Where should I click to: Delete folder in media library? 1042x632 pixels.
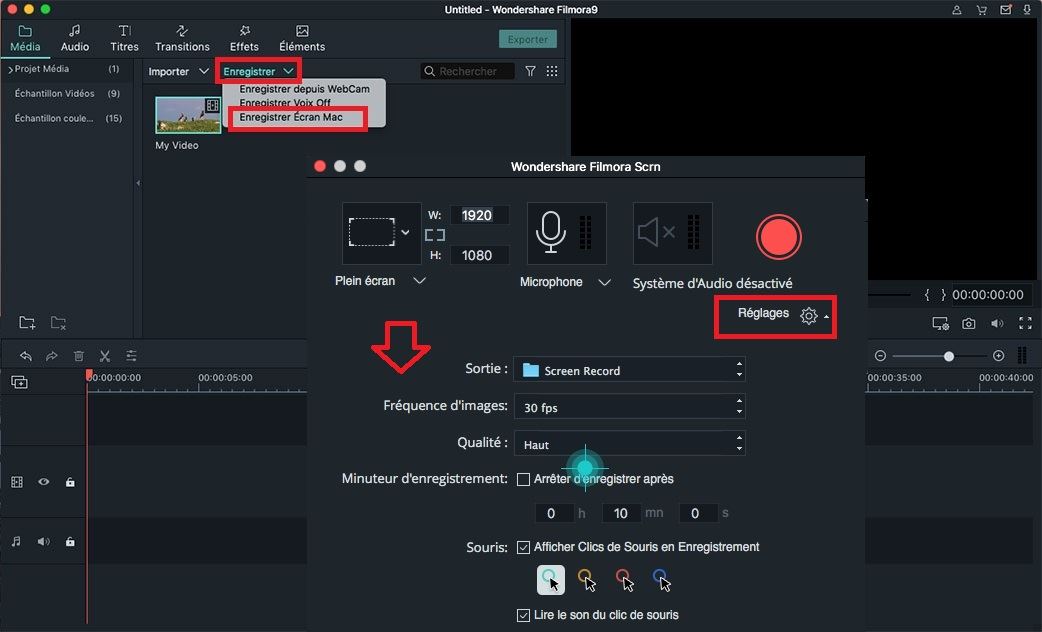click(x=58, y=322)
